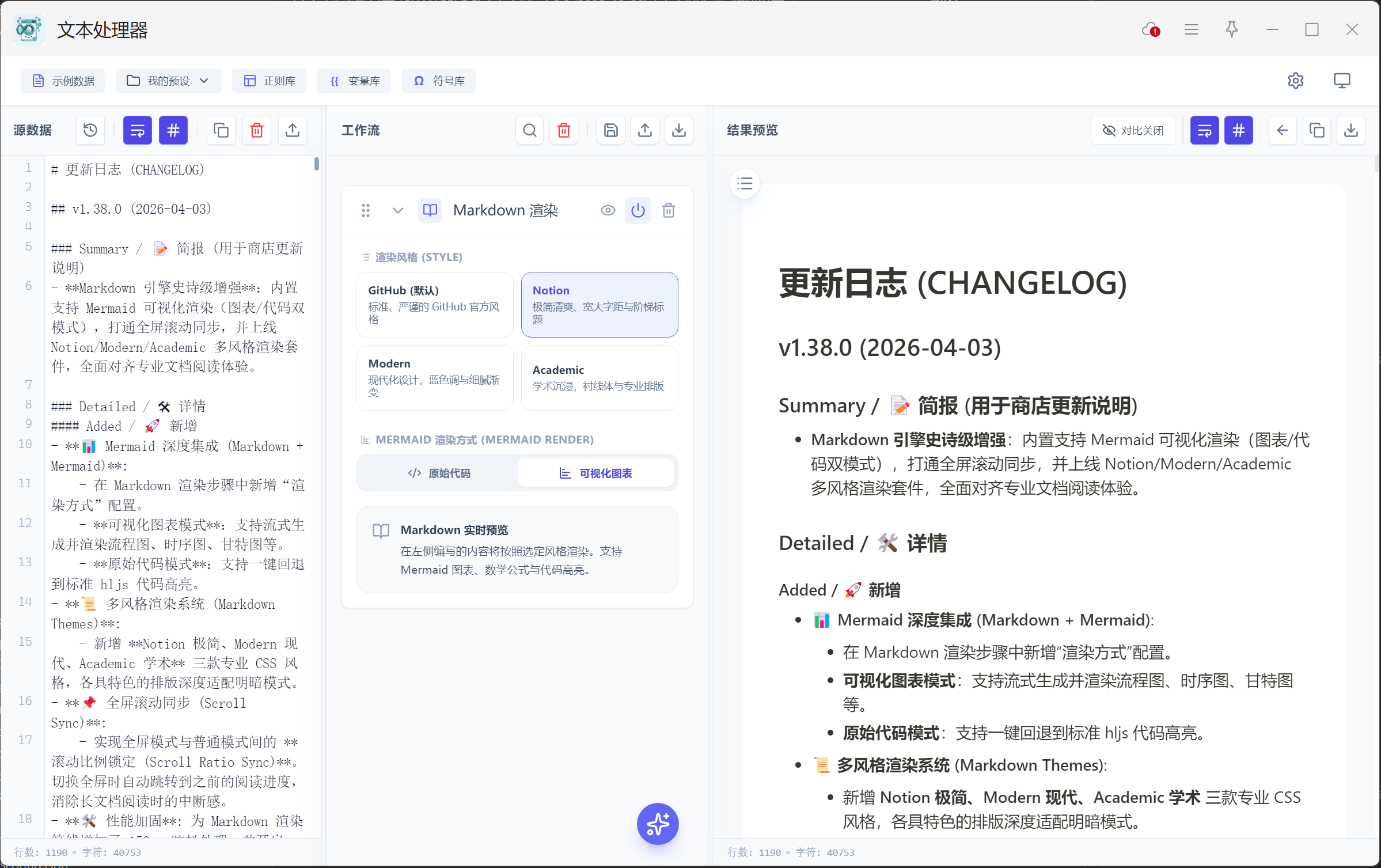Click the search icon in workflow header

click(x=529, y=130)
